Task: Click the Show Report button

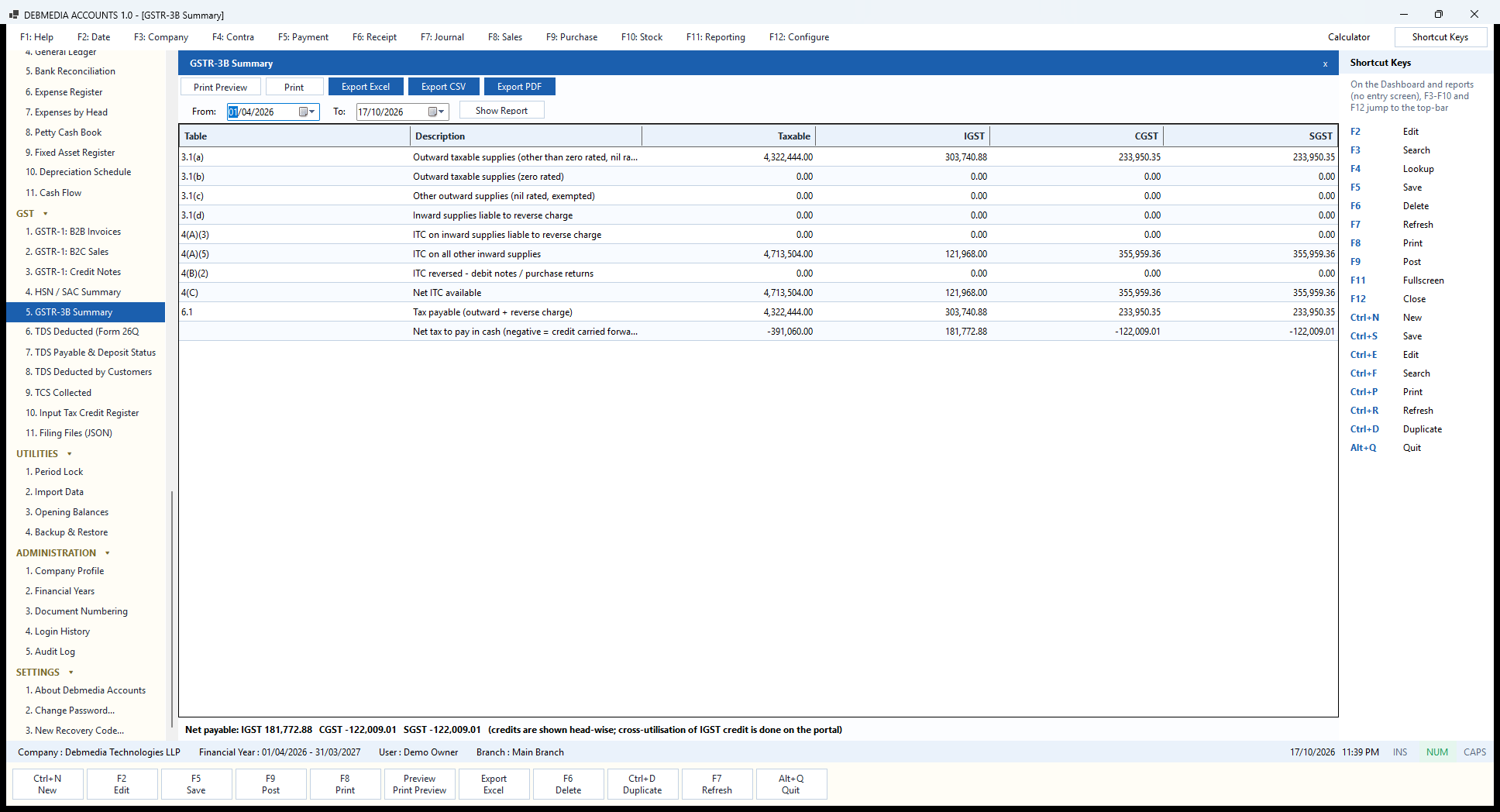Action: [502, 110]
